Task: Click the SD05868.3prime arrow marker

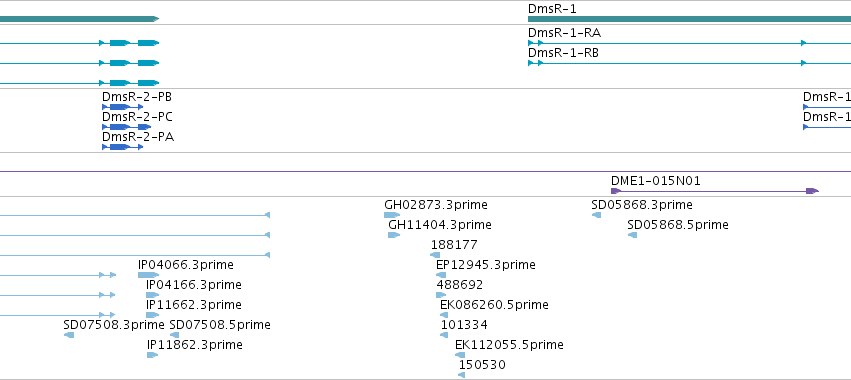Action: click(x=596, y=216)
